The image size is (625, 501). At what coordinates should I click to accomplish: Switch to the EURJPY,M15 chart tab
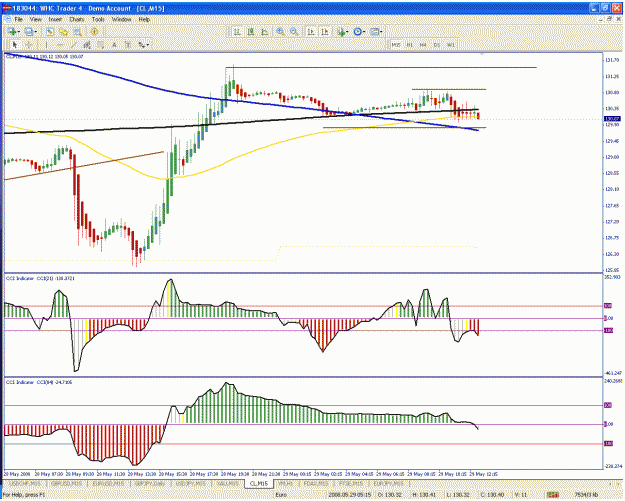click(389, 483)
